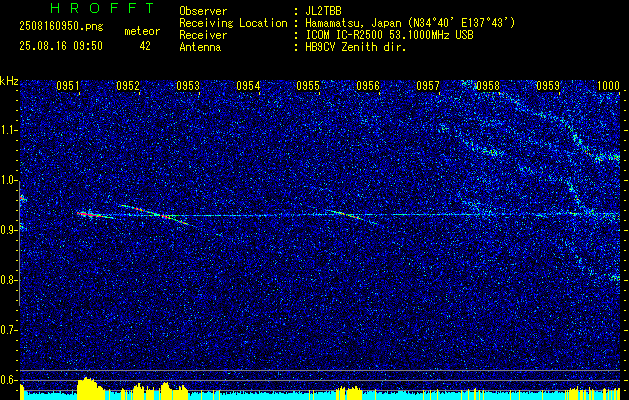Click the Hamamatsu, Japan location text
The width and height of the screenshot is (629, 400).
coord(410,23)
